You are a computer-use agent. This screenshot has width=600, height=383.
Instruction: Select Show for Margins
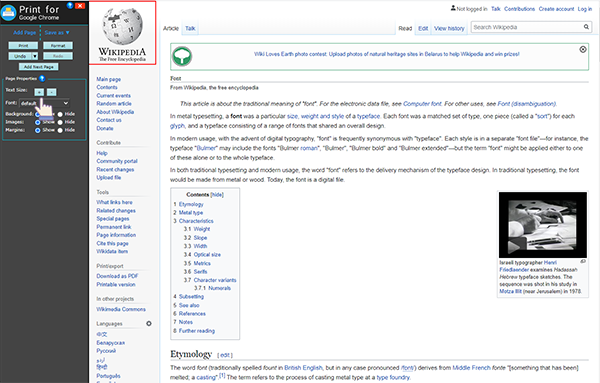pyautogui.click(x=38, y=130)
